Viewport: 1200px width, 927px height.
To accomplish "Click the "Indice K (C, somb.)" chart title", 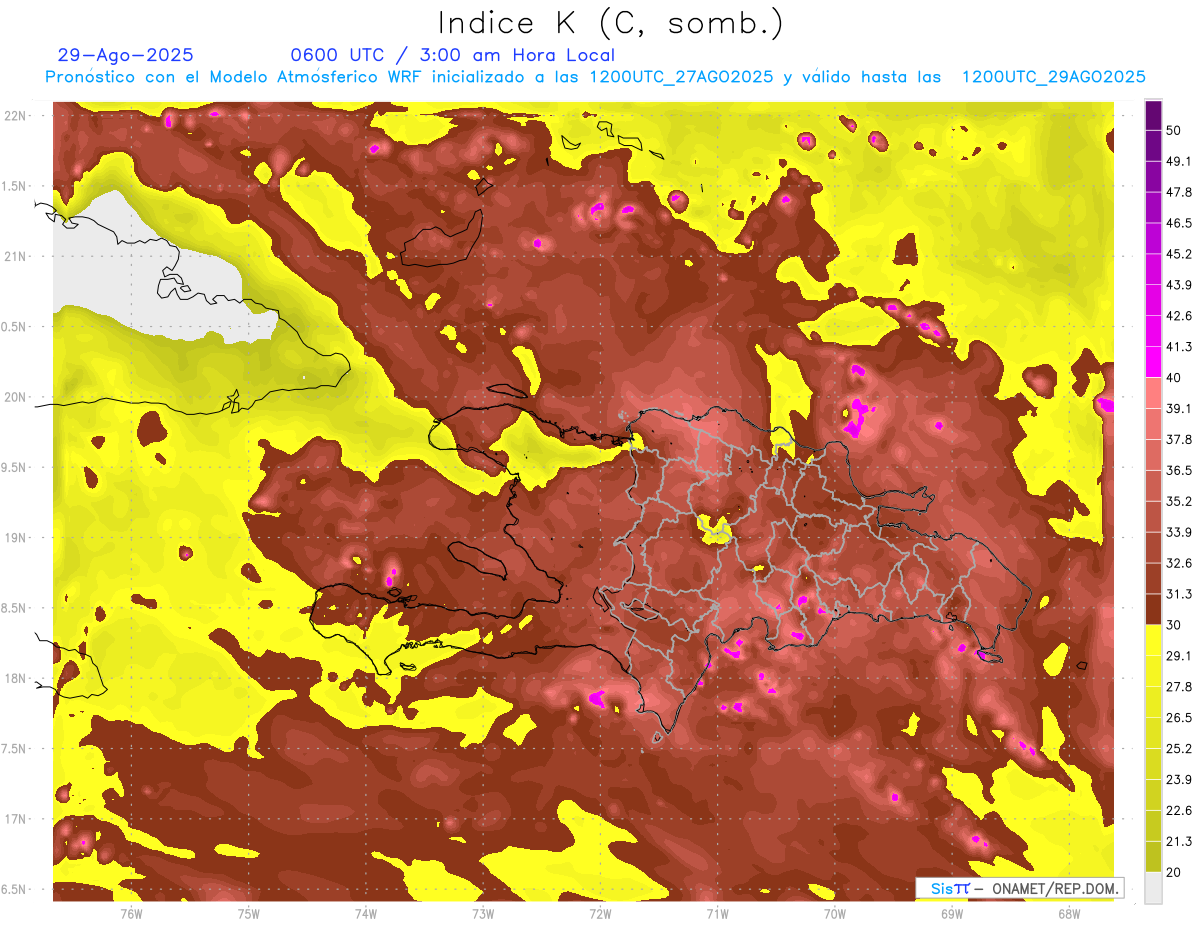I will (x=610, y=23).
